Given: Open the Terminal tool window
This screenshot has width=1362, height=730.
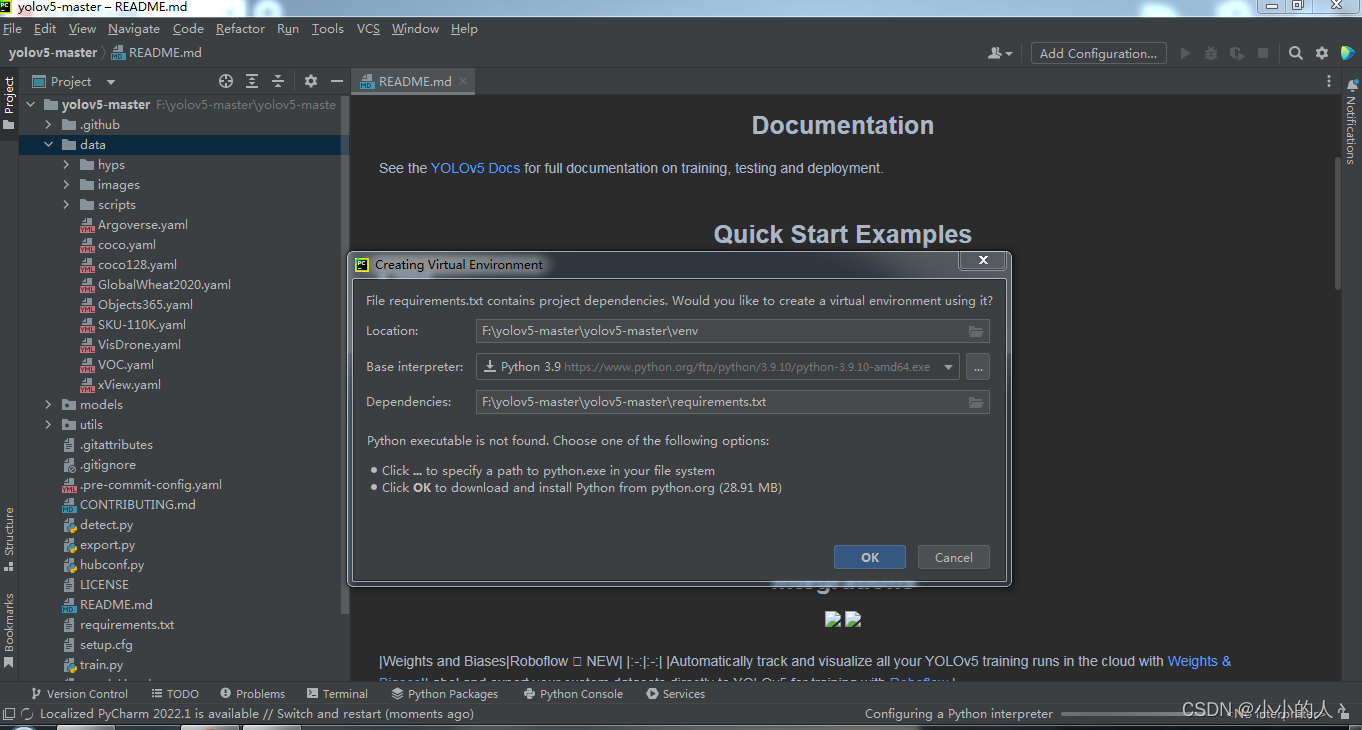Looking at the screenshot, I should pyautogui.click(x=337, y=693).
